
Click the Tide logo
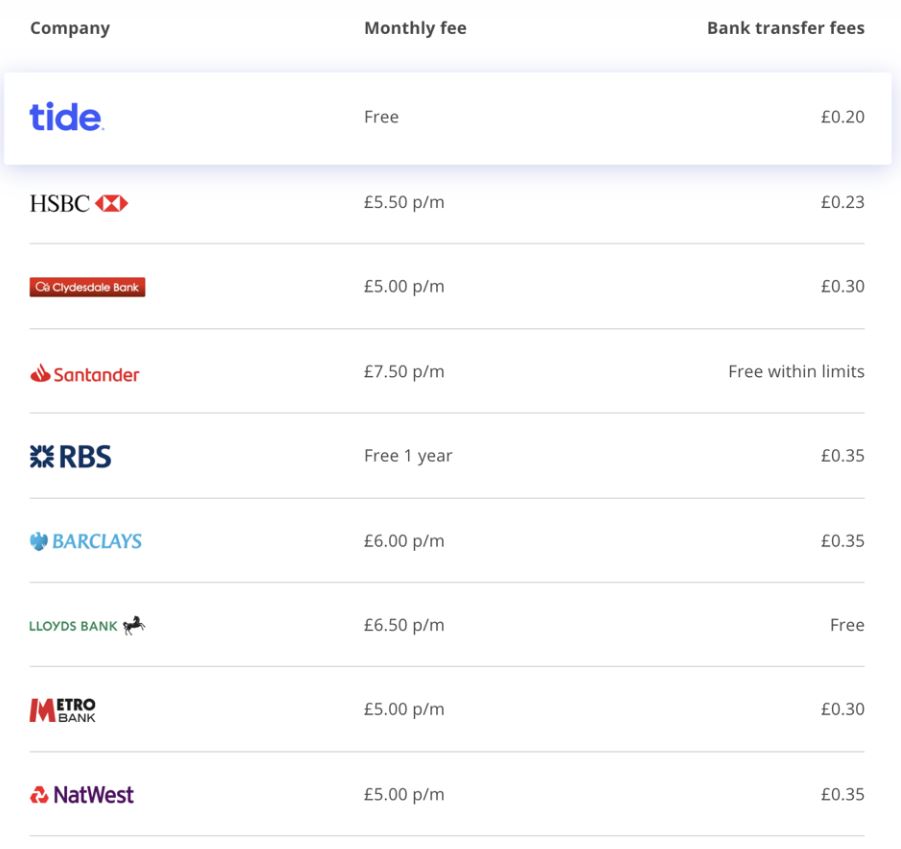coord(67,117)
